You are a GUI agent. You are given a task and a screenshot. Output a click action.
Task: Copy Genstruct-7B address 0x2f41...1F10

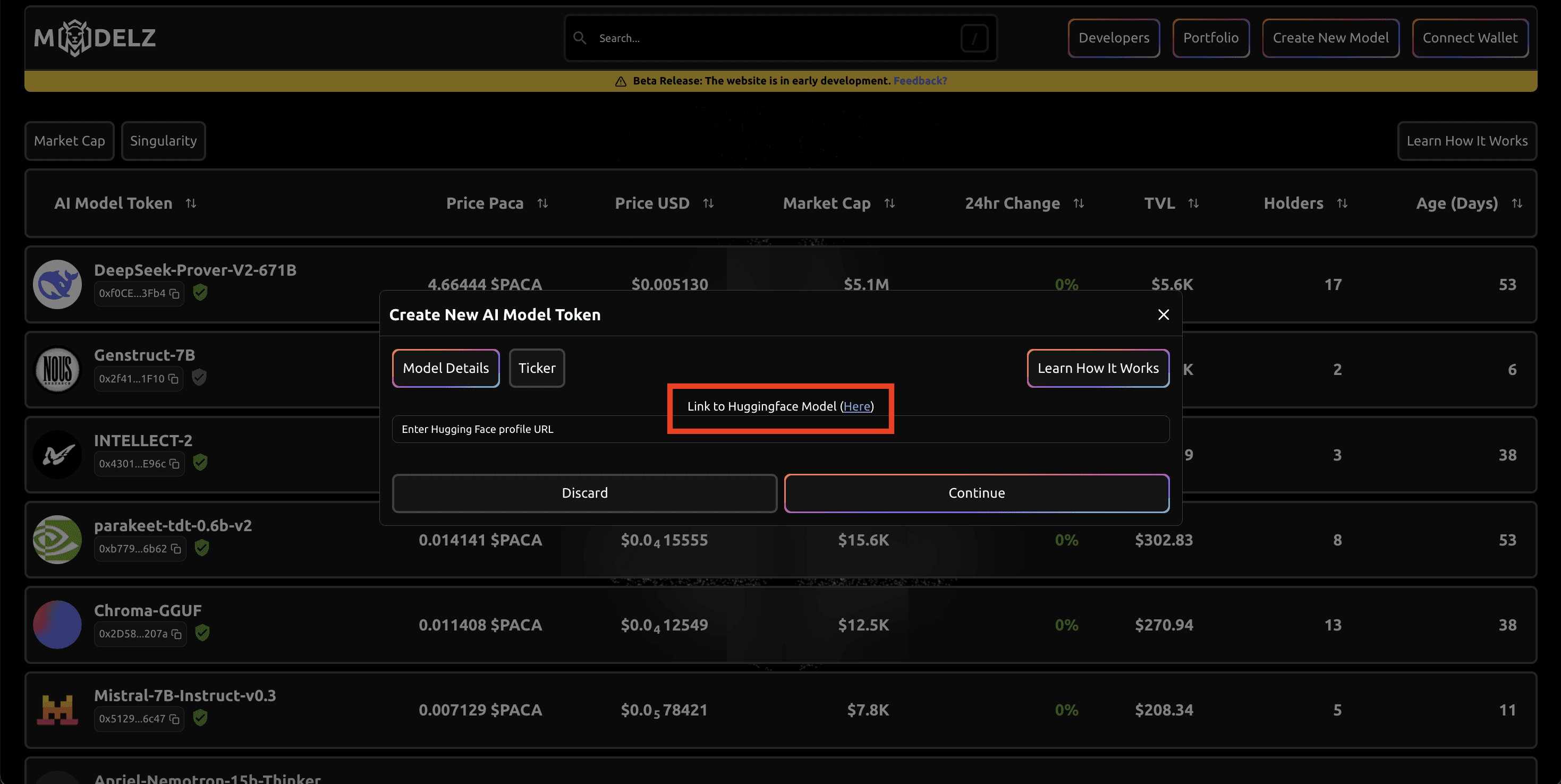(x=173, y=379)
